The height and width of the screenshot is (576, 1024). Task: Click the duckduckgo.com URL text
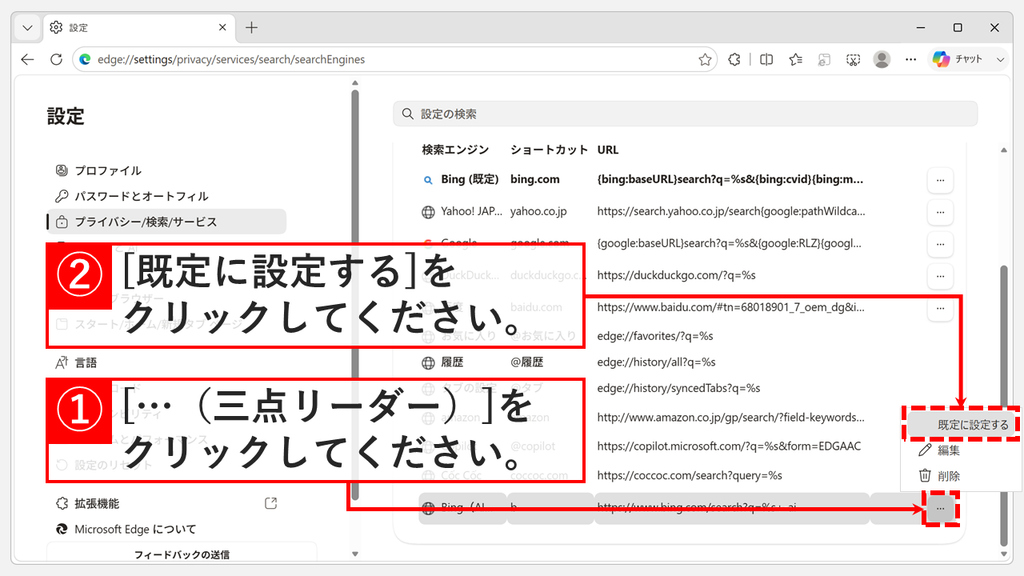(676, 276)
